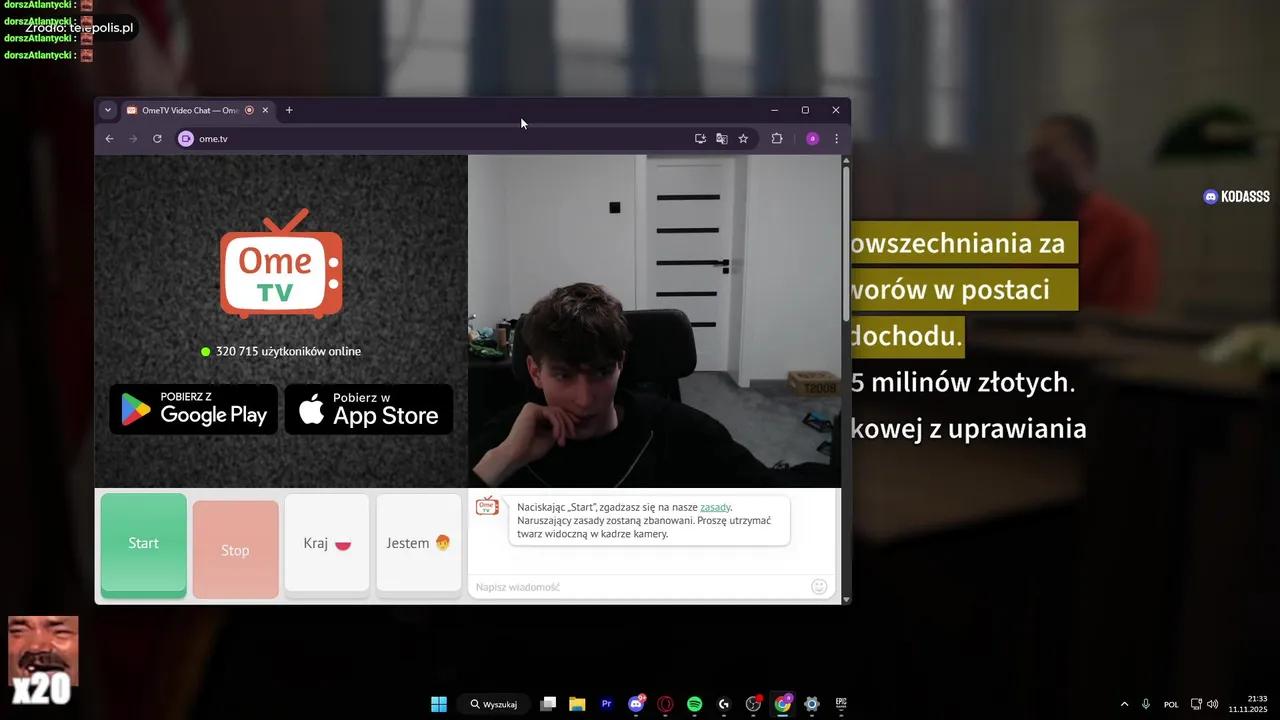Image resolution: width=1280 pixels, height=720 pixels.
Task: Bookmark the page with the star icon
Action: pos(743,138)
